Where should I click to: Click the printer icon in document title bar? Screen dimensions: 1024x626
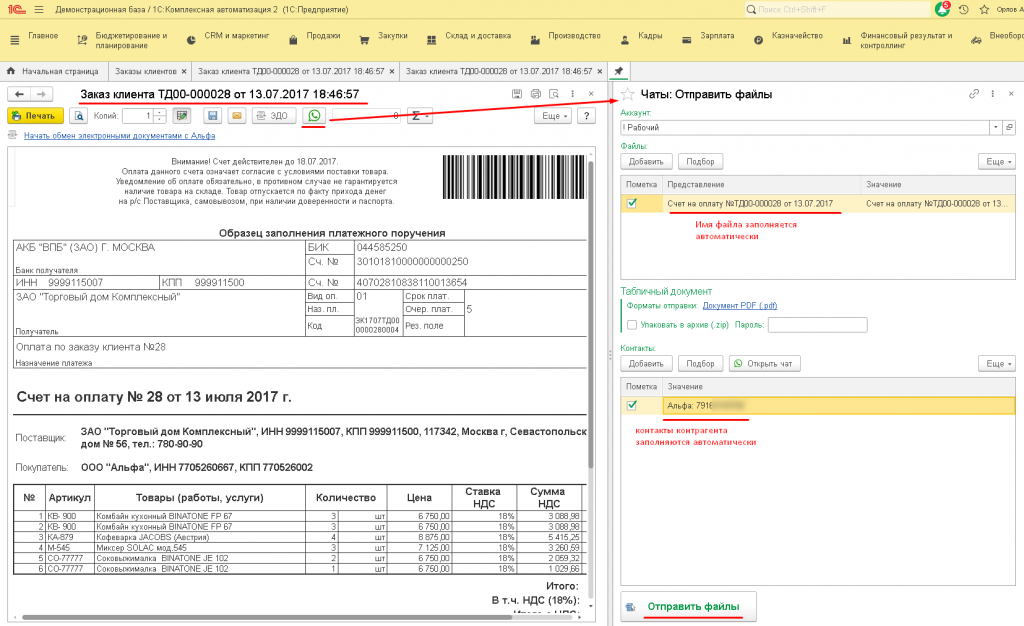(536, 94)
